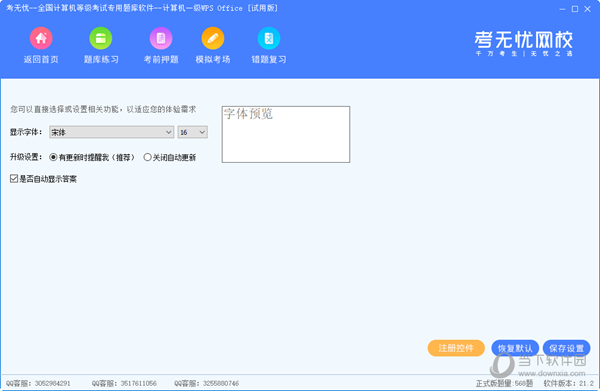Click the 保存设置 button

[x=566, y=348]
